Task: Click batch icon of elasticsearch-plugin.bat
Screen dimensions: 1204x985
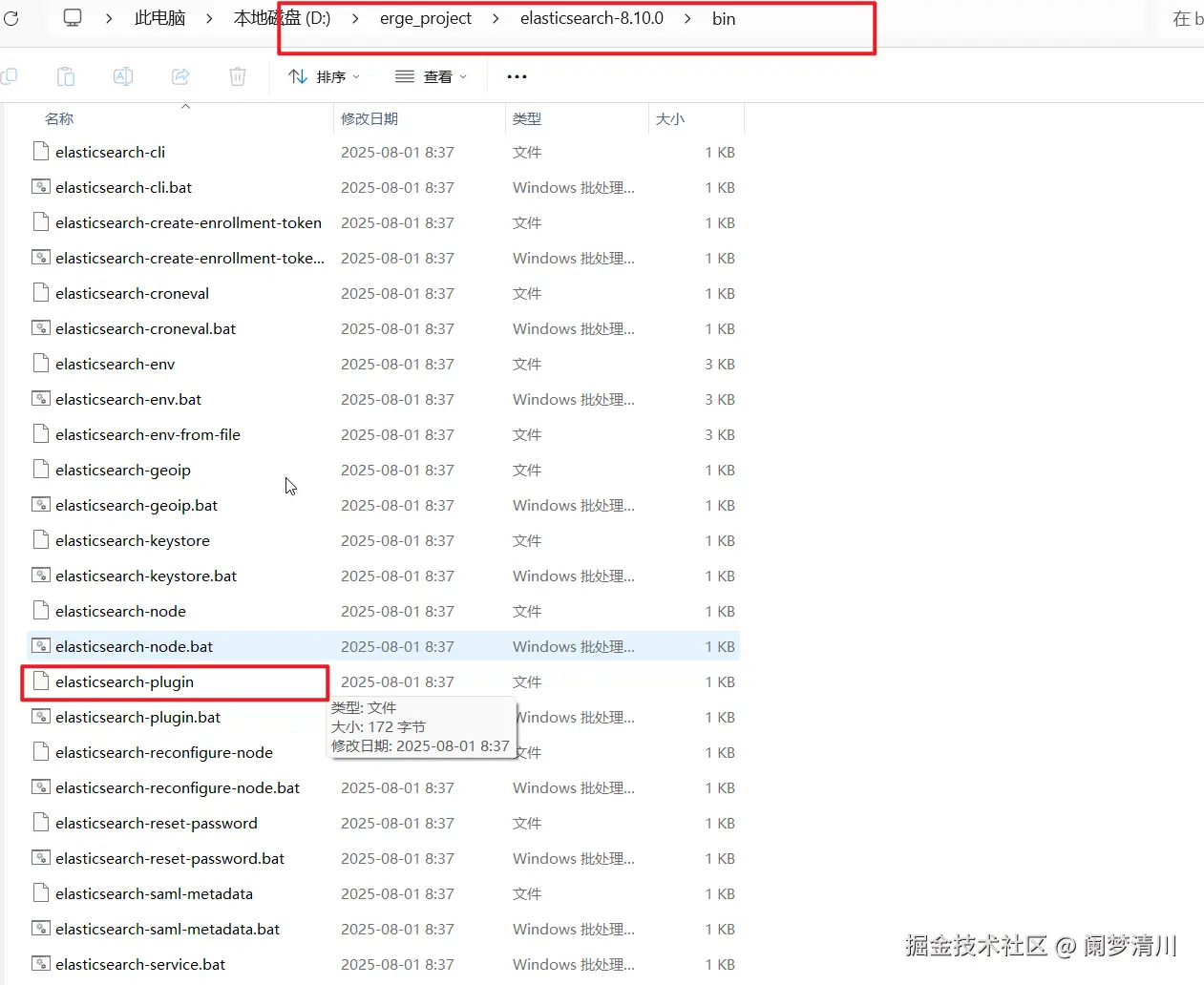Action: point(40,717)
